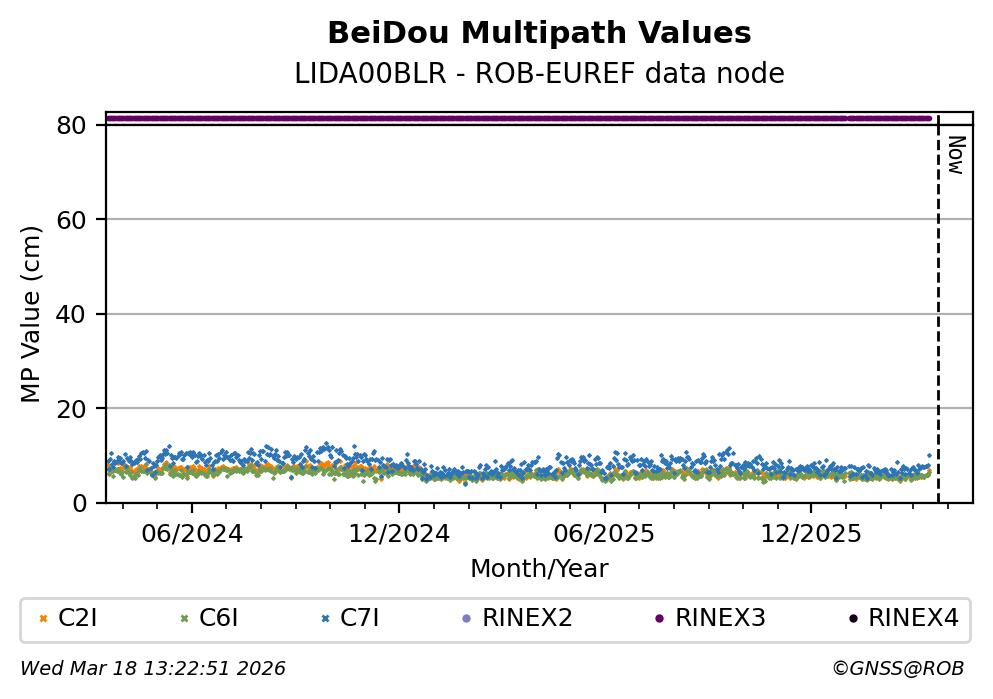Click the black RINEX4 legend dot
Screen dimensions: 993x699
coord(852,619)
